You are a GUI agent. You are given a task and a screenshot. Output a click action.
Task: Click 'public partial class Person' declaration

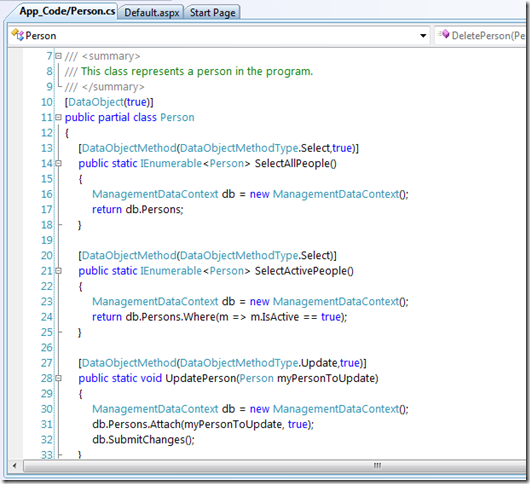tap(129, 117)
